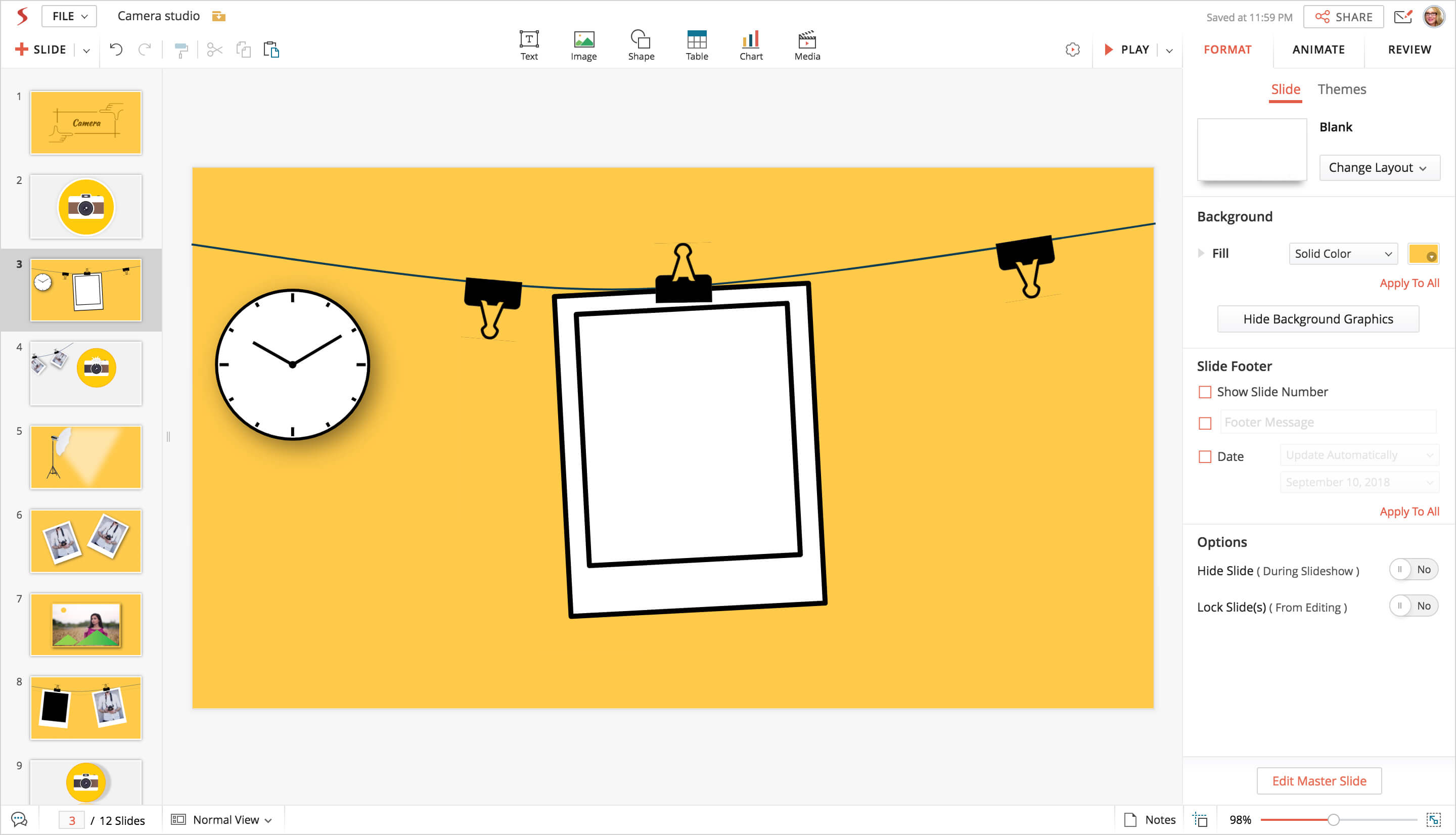
Task: Open the Change Layout dropdown
Action: [x=1379, y=168]
